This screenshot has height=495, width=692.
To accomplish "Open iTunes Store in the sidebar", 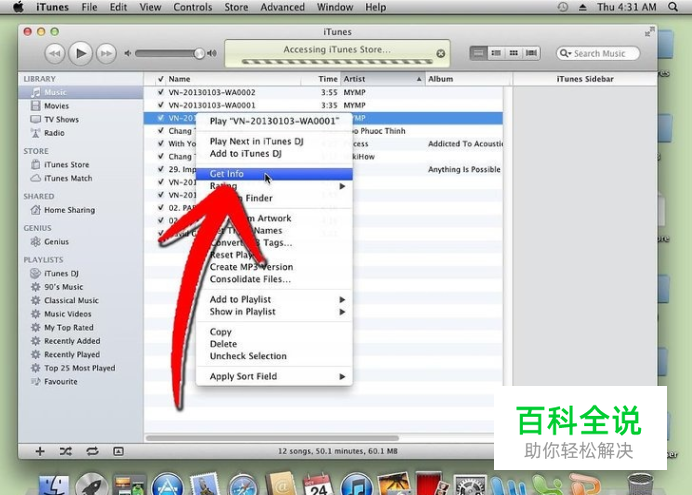I will (81, 165).
